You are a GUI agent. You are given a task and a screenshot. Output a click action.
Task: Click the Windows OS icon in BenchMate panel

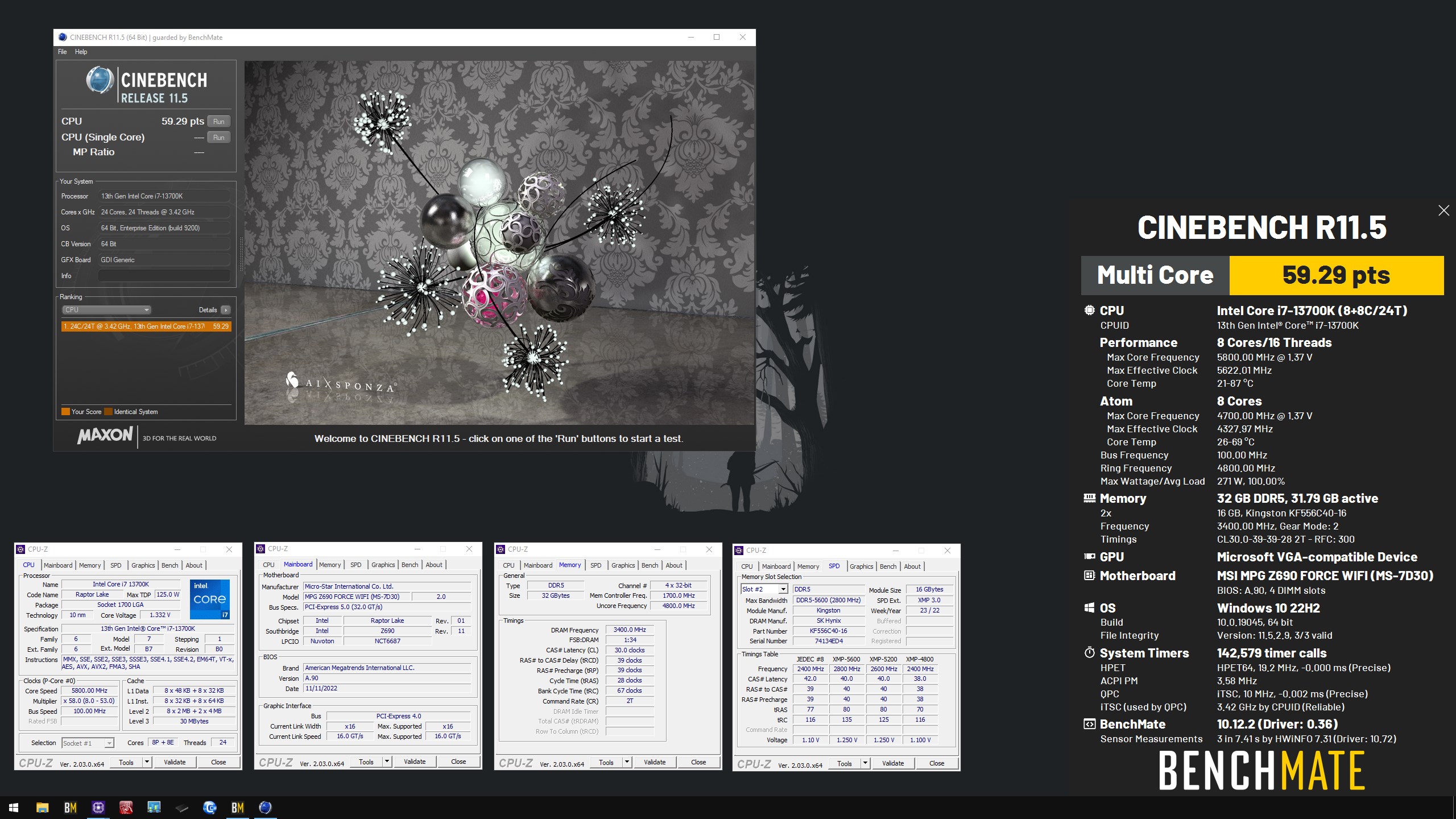1089,608
